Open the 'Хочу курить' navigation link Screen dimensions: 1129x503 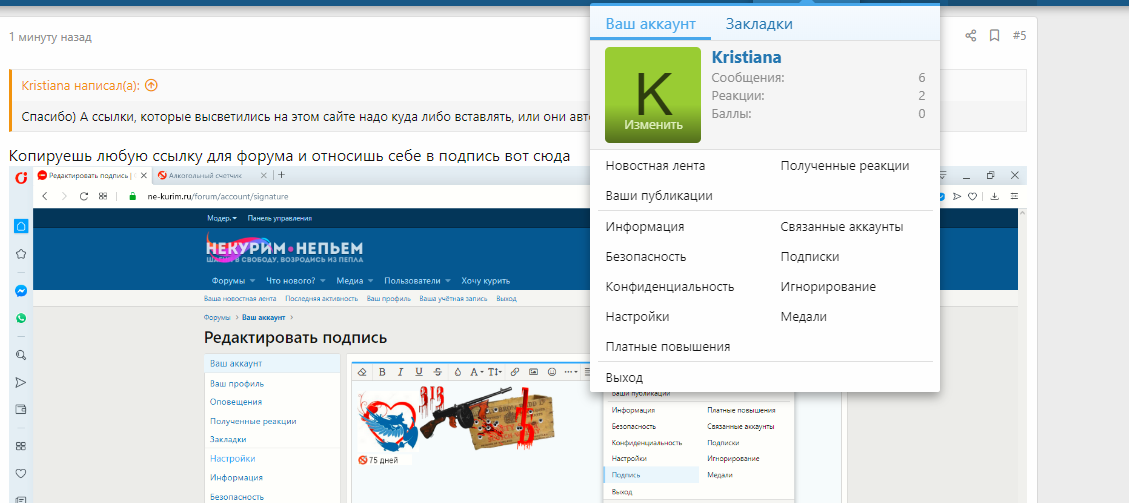[x=486, y=281]
